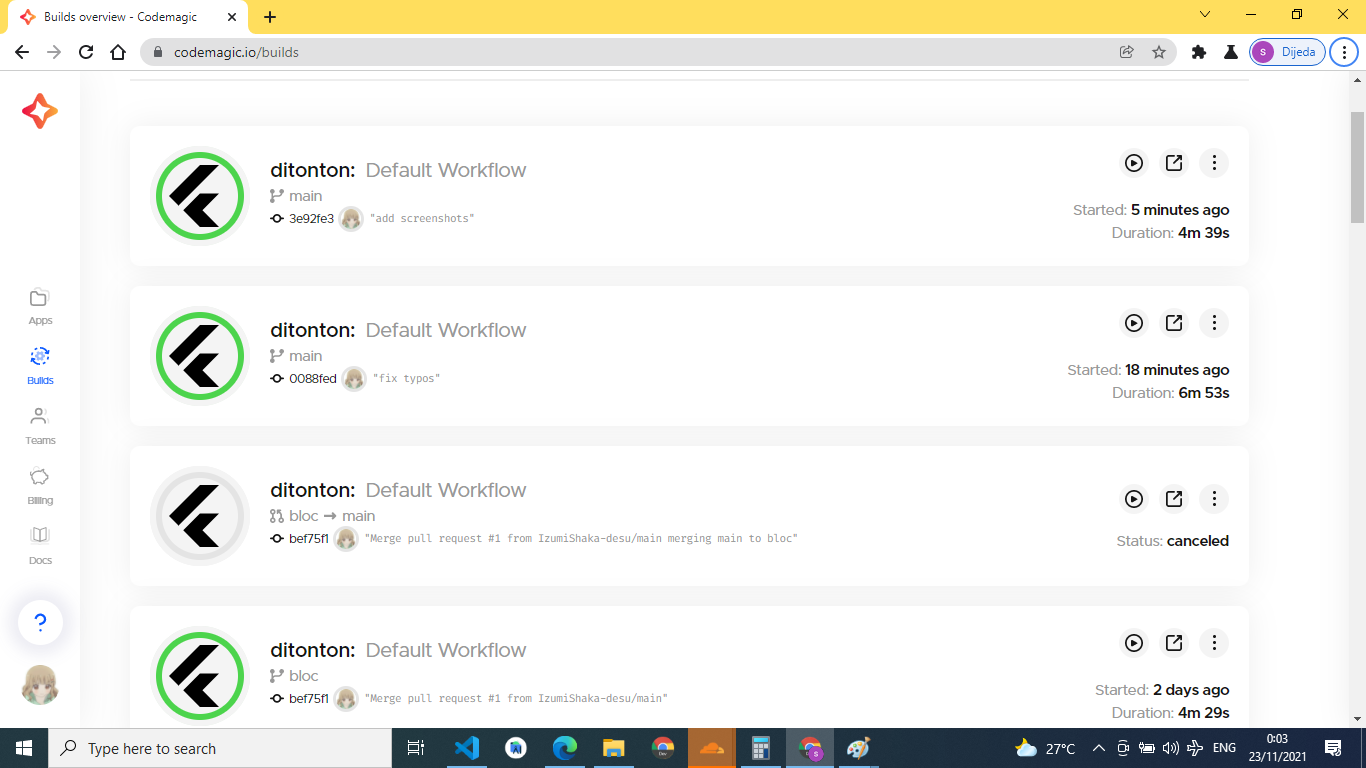Click the "Duration: 6m 53s" text
Screen dimensions: 1366x768
[1171, 393]
